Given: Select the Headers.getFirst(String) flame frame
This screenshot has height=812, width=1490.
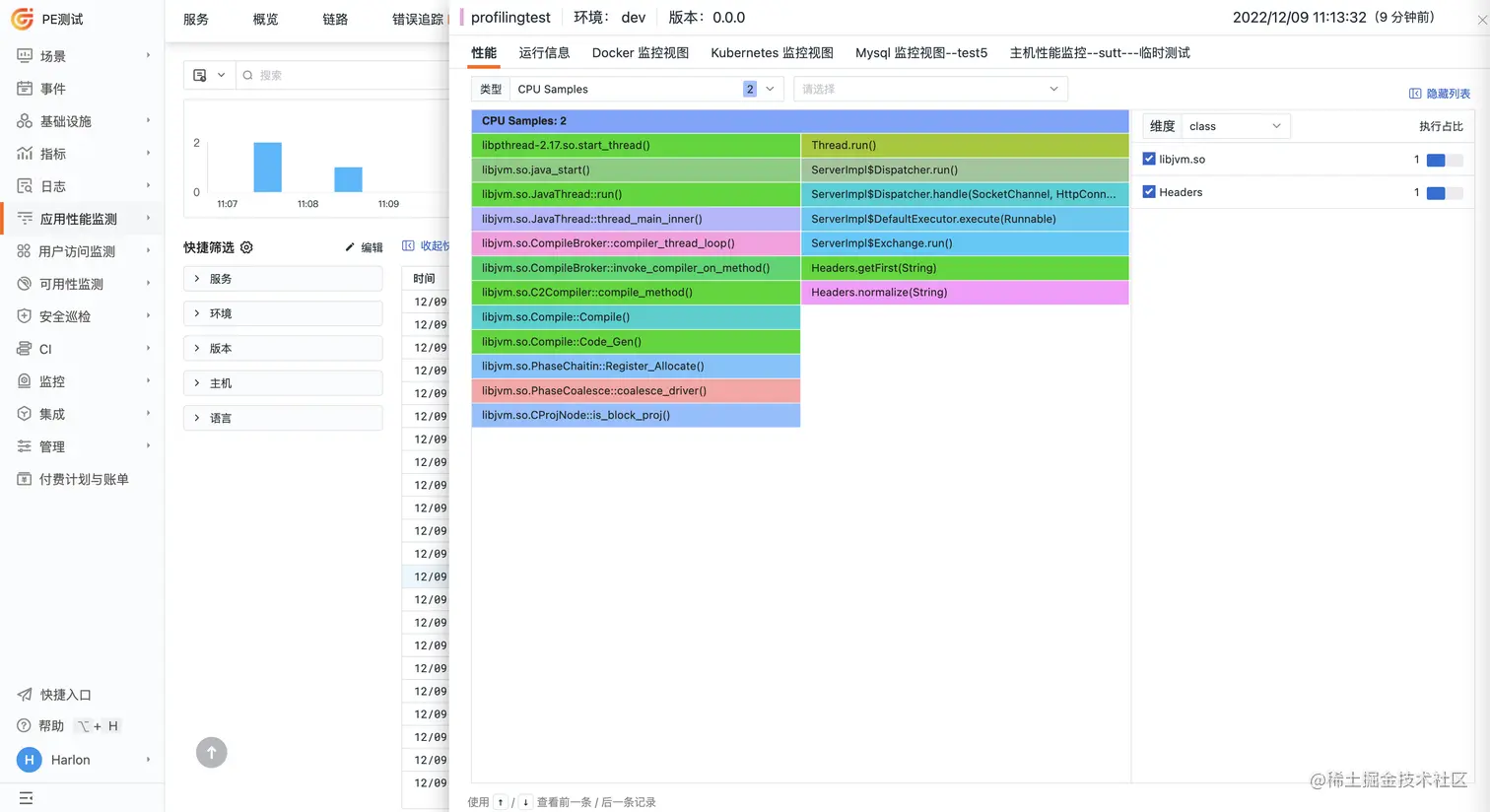Looking at the screenshot, I should 965,268.
